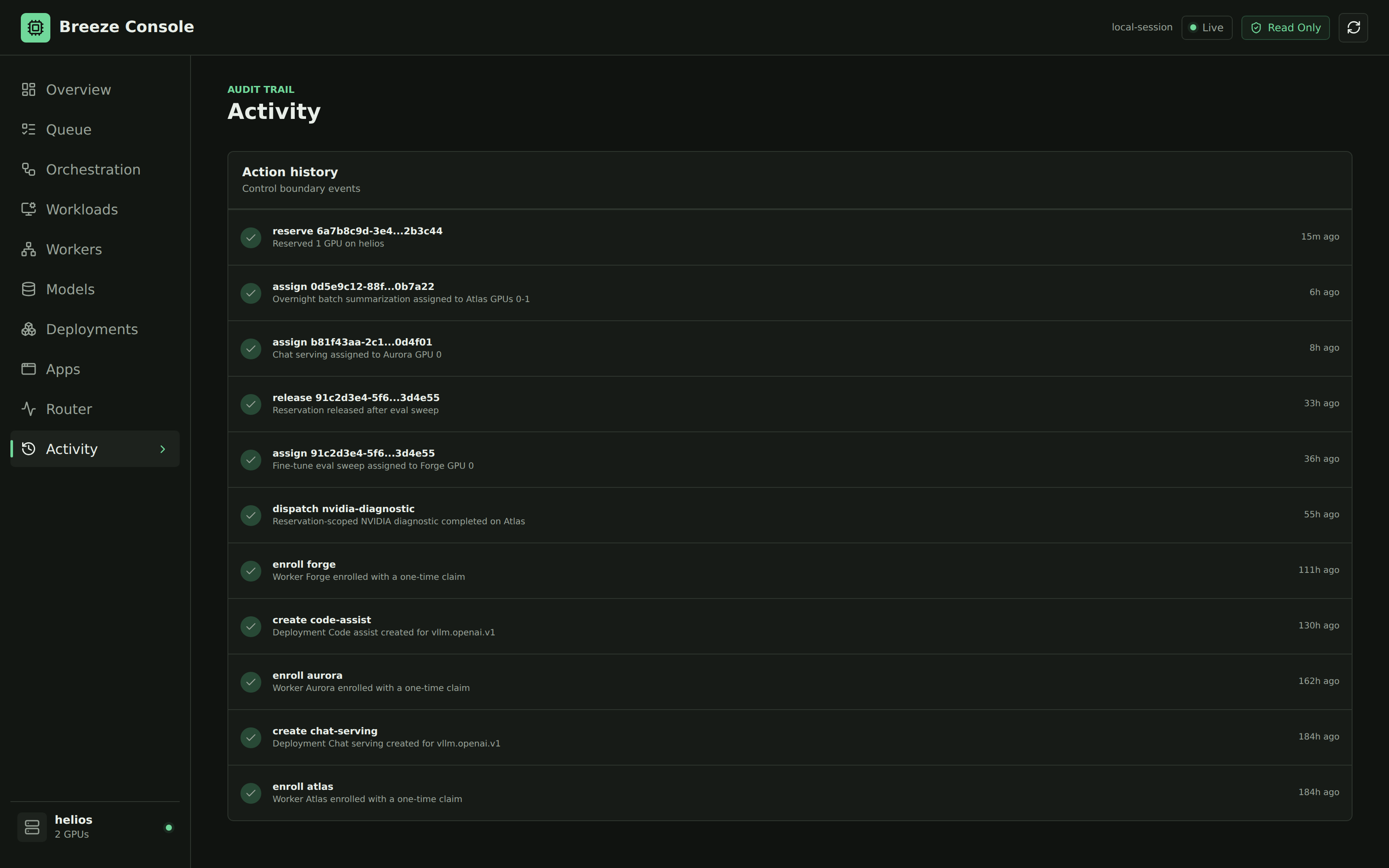Click the Activity history clock icon
This screenshot has height=868, width=1389.
pos(29,449)
